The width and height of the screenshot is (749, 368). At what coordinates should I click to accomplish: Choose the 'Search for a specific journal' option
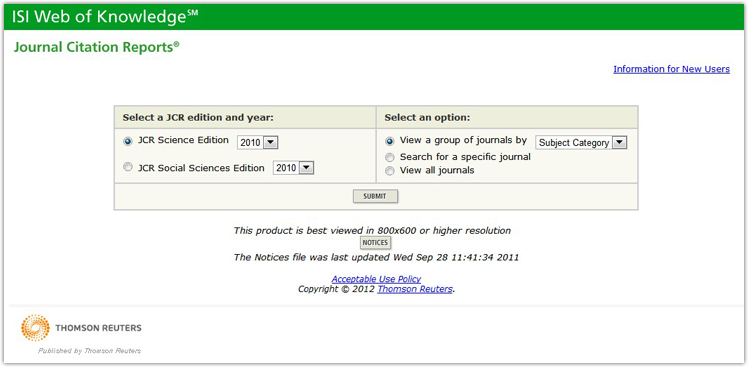tap(390, 157)
